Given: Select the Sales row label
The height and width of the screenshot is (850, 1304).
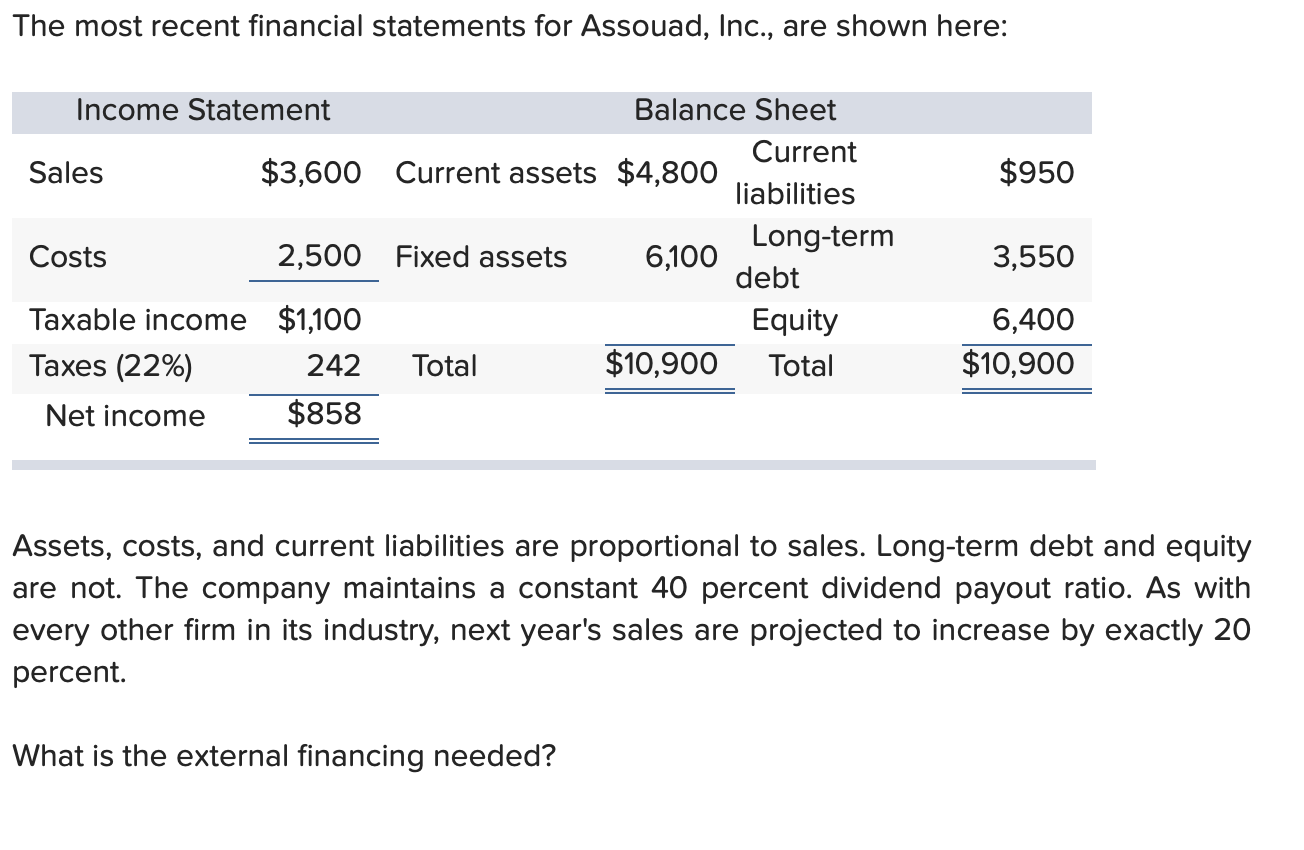Looking at the screenshot, I should 66,173.
